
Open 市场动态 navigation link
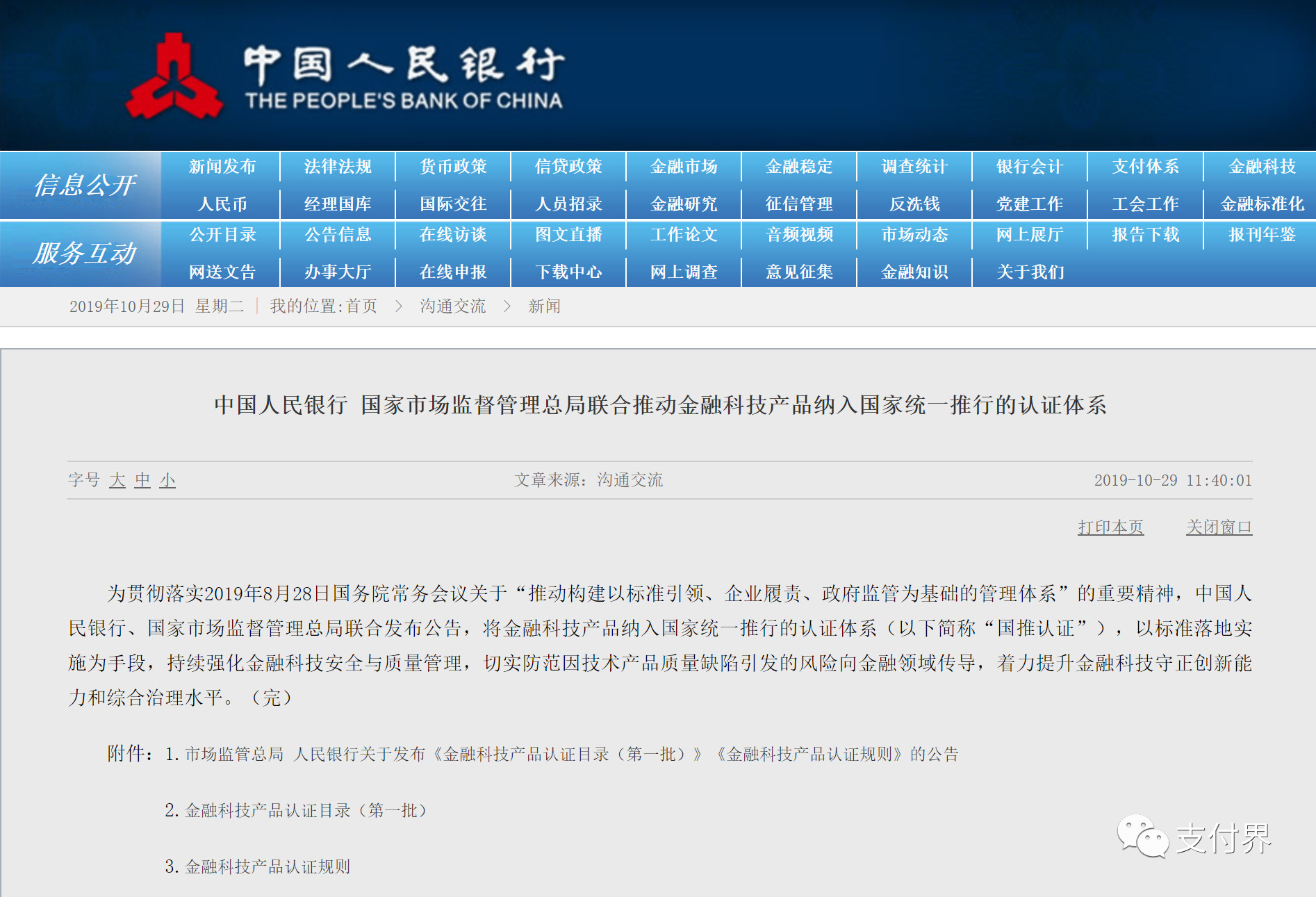coord(914,235)
